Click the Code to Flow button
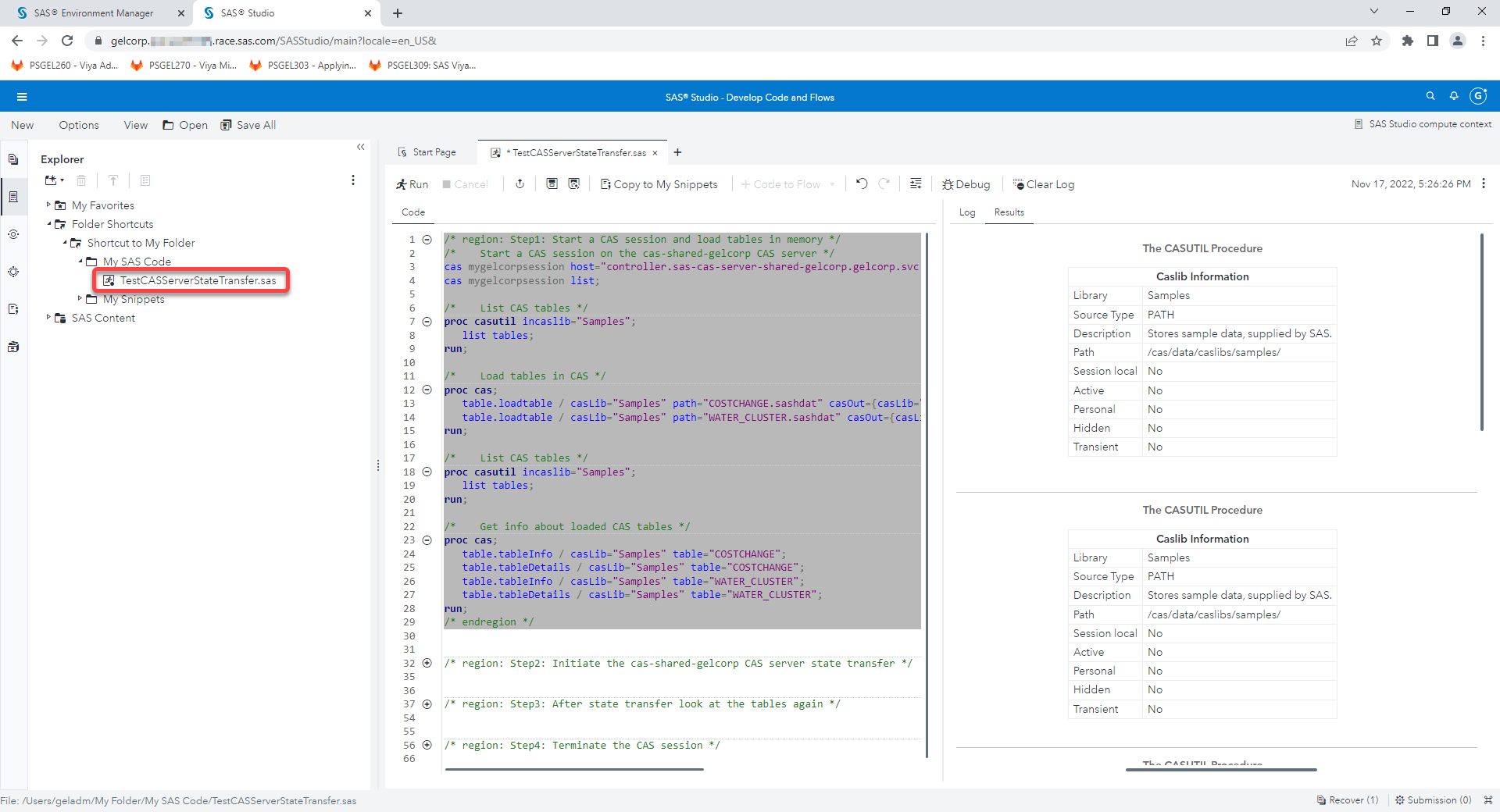 click(780, 184)
